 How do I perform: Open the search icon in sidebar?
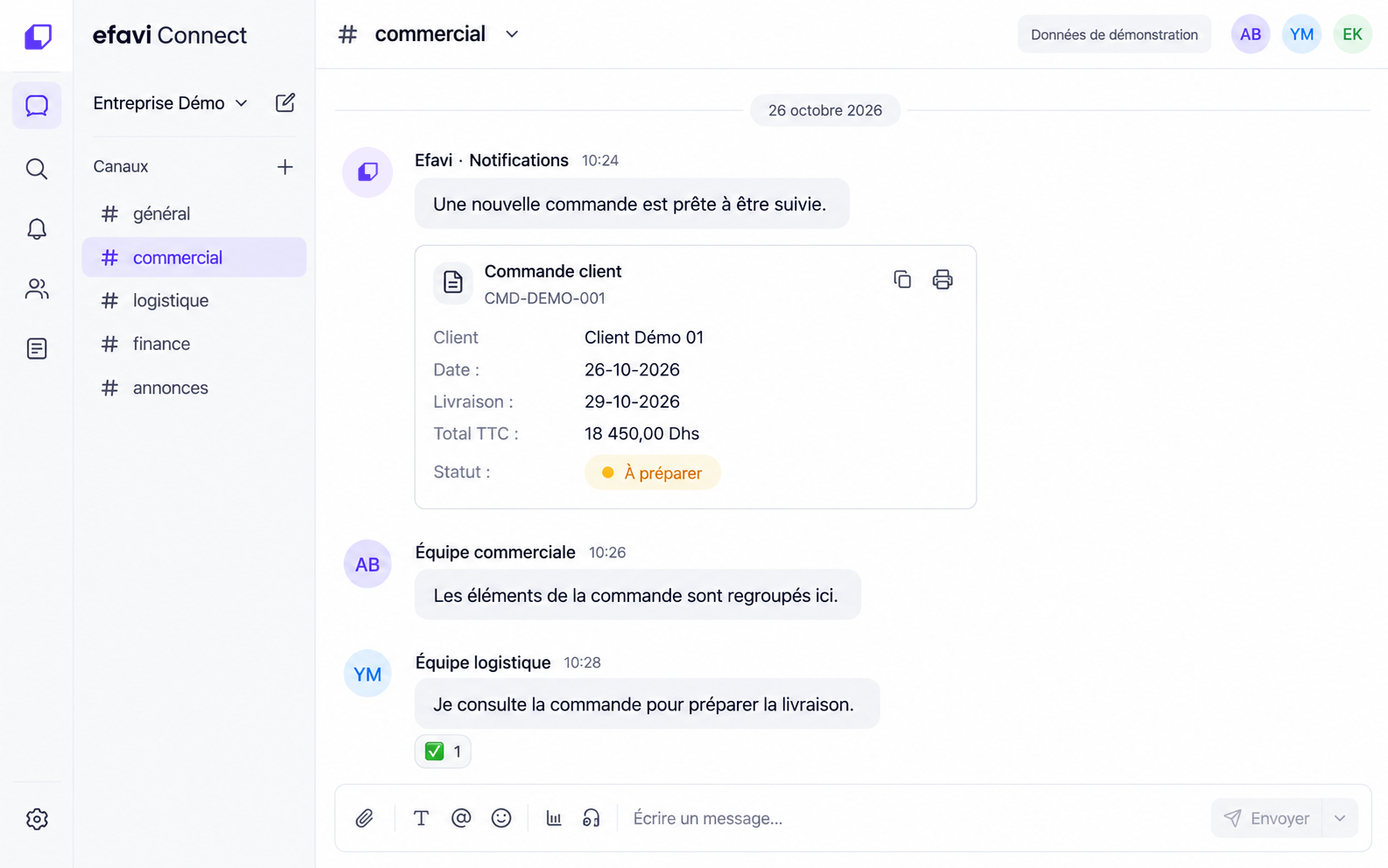point(37,169)
